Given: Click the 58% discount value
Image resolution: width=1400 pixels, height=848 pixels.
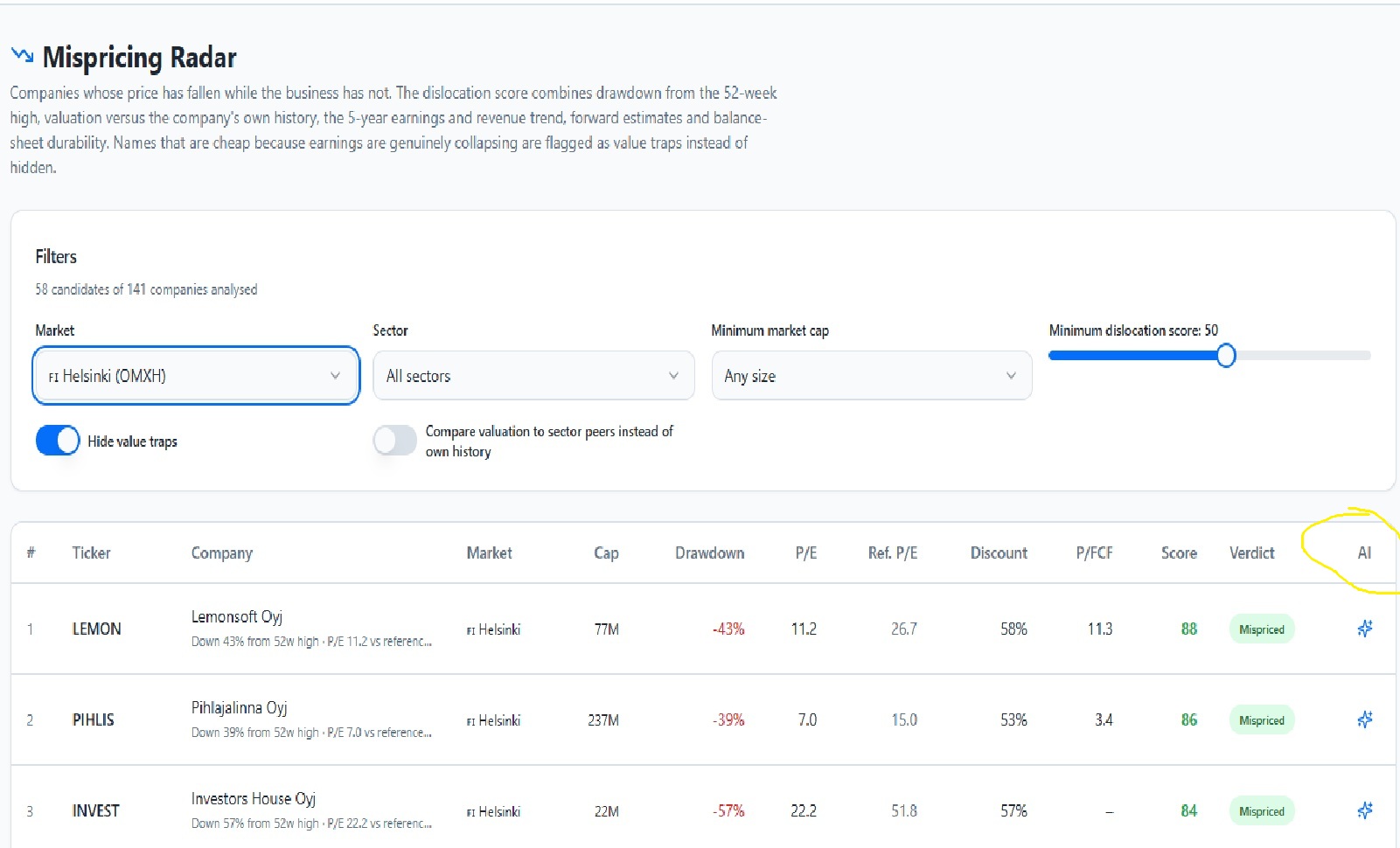Looking at the screenshot, I should 1013,629.
